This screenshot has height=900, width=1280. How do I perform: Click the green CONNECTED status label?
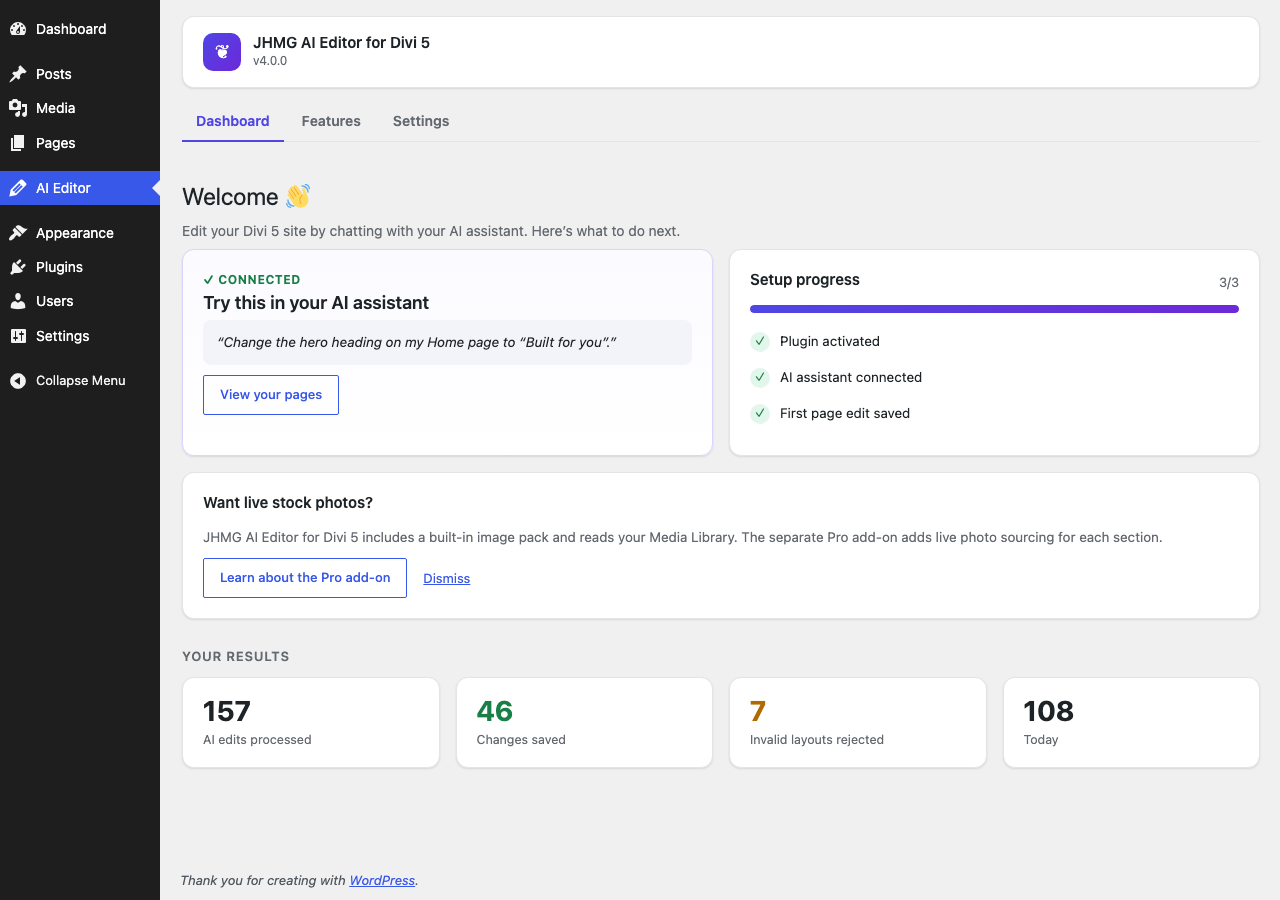(252, 280)
